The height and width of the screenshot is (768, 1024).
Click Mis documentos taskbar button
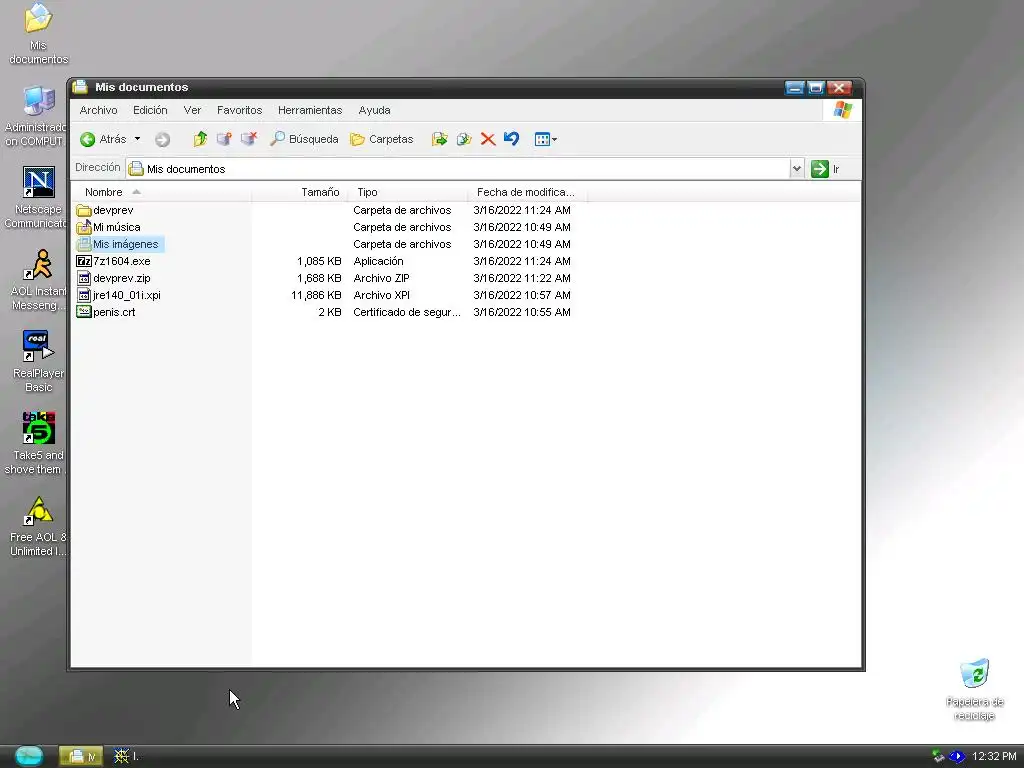[81, 756]
